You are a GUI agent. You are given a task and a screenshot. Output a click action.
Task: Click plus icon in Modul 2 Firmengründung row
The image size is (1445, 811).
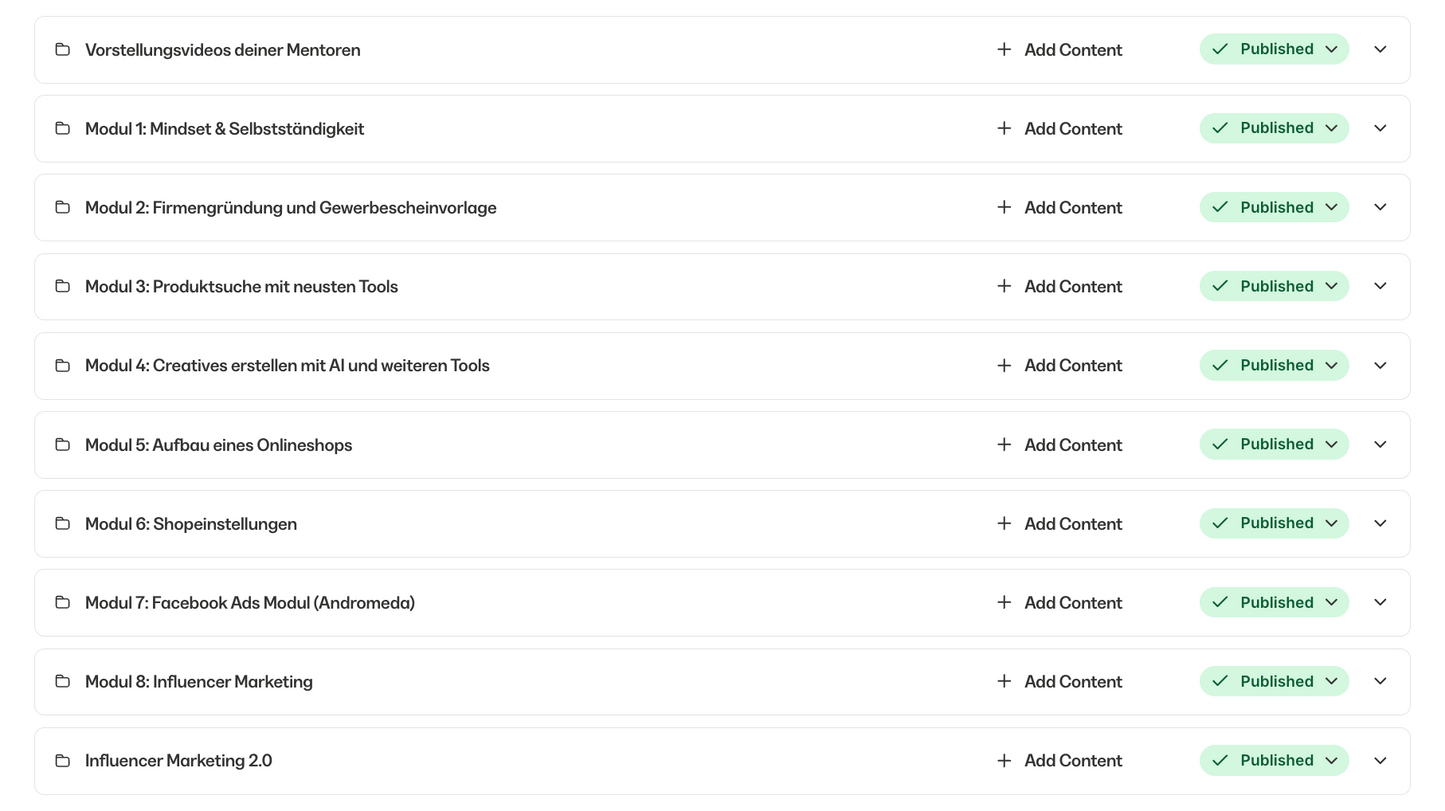click(x=1004, y=207)
